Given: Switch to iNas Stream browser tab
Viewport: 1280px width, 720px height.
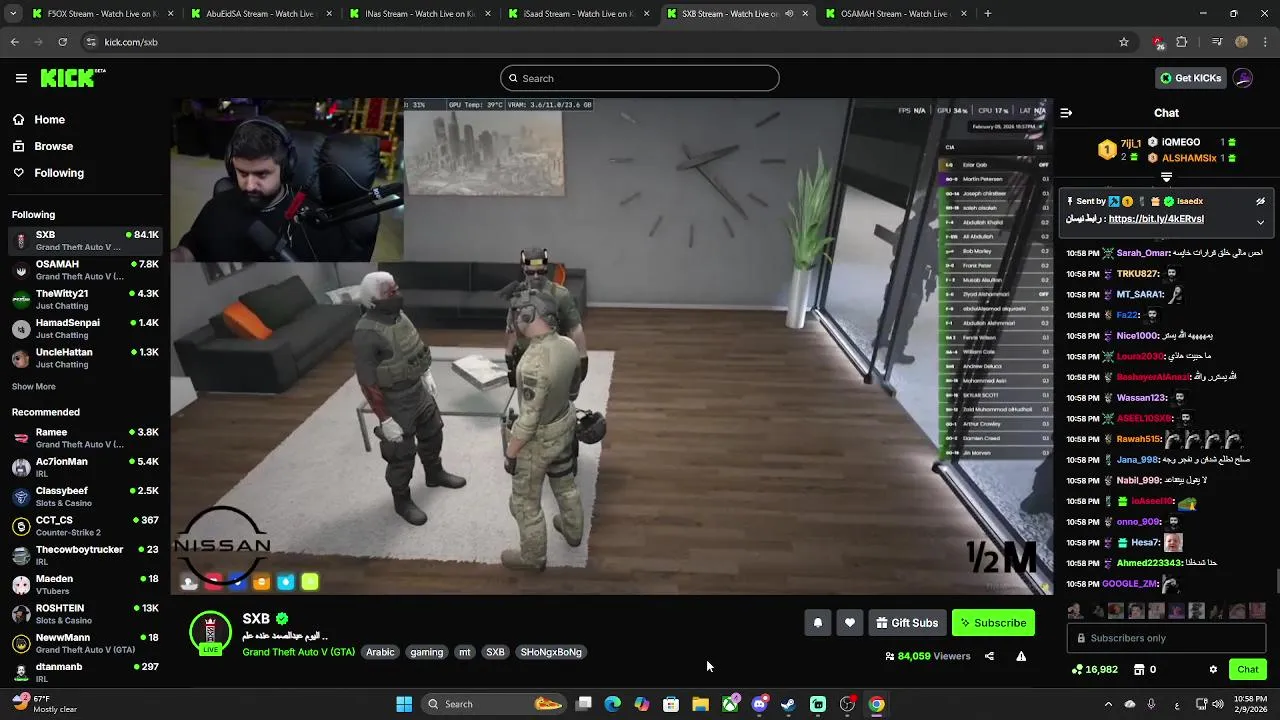Looking at the screenshot, I should point(420,14).
